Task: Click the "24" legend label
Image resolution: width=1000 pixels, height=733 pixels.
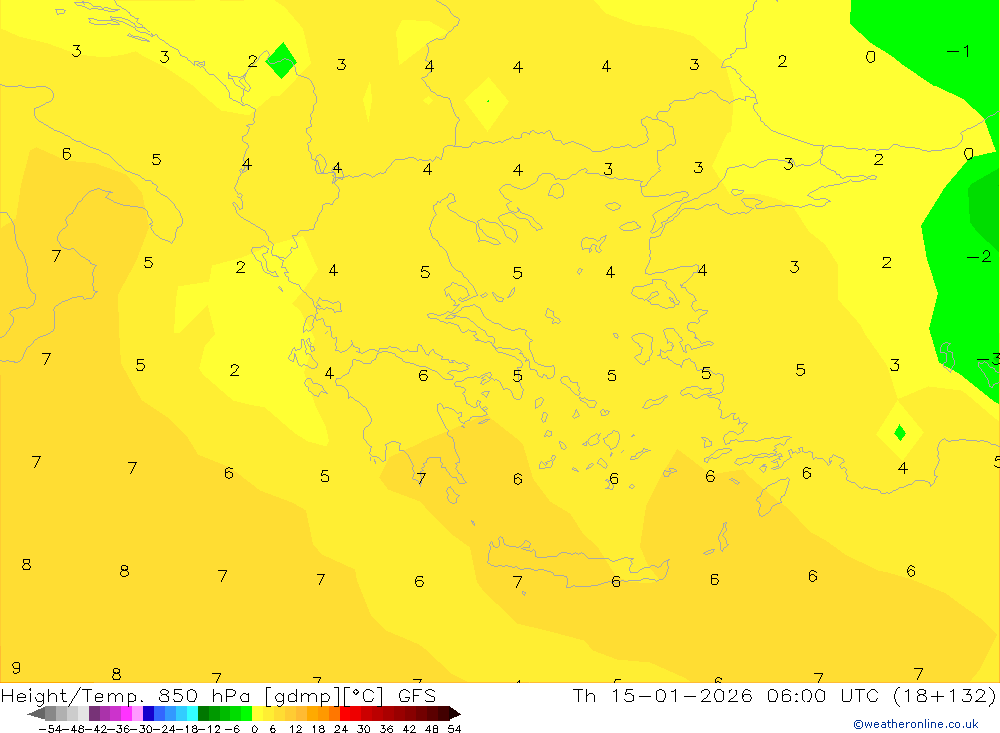Action: pyautogui.click(x=341, y=729)
